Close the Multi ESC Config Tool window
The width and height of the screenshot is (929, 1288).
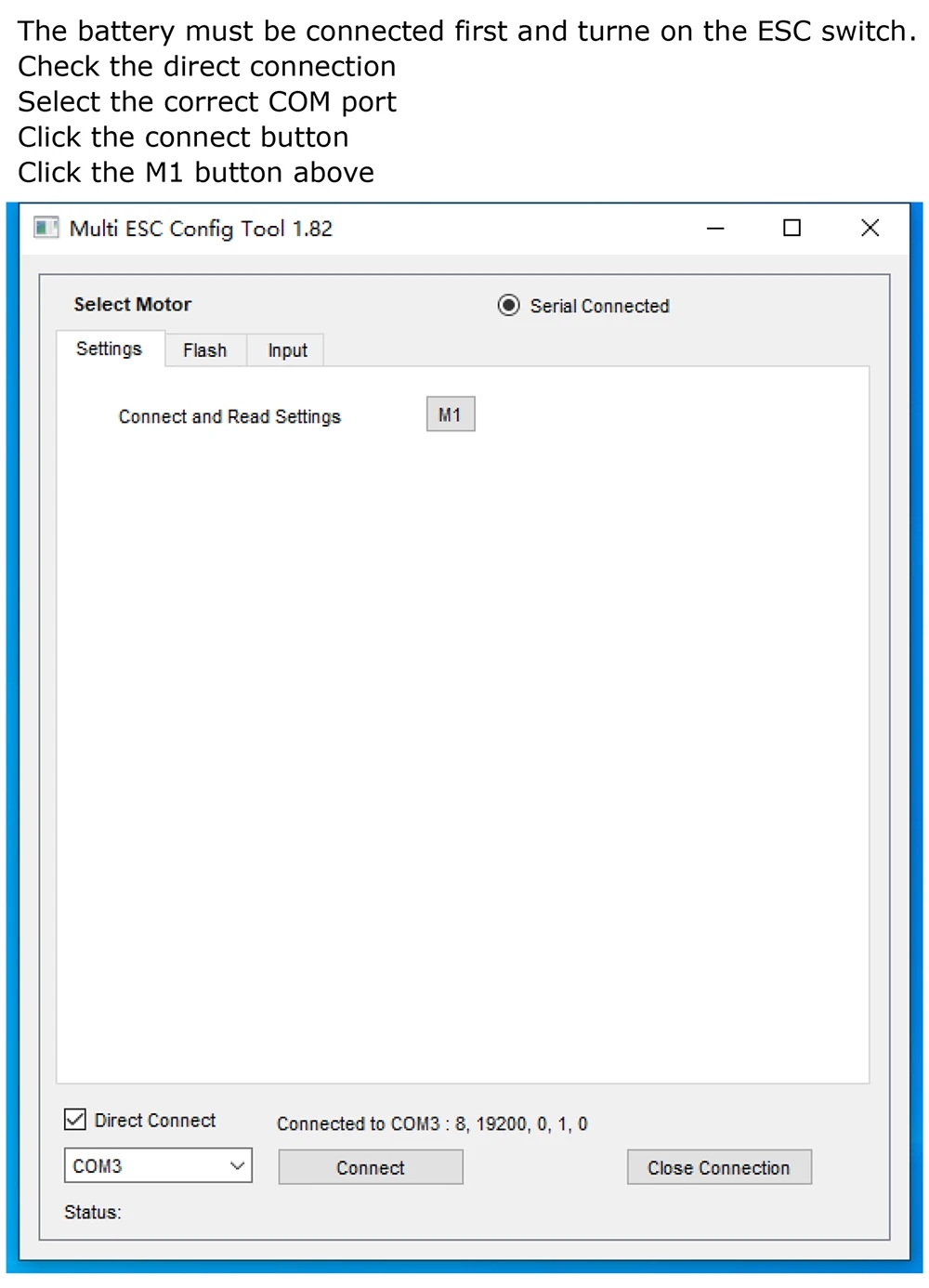(870, 228)
